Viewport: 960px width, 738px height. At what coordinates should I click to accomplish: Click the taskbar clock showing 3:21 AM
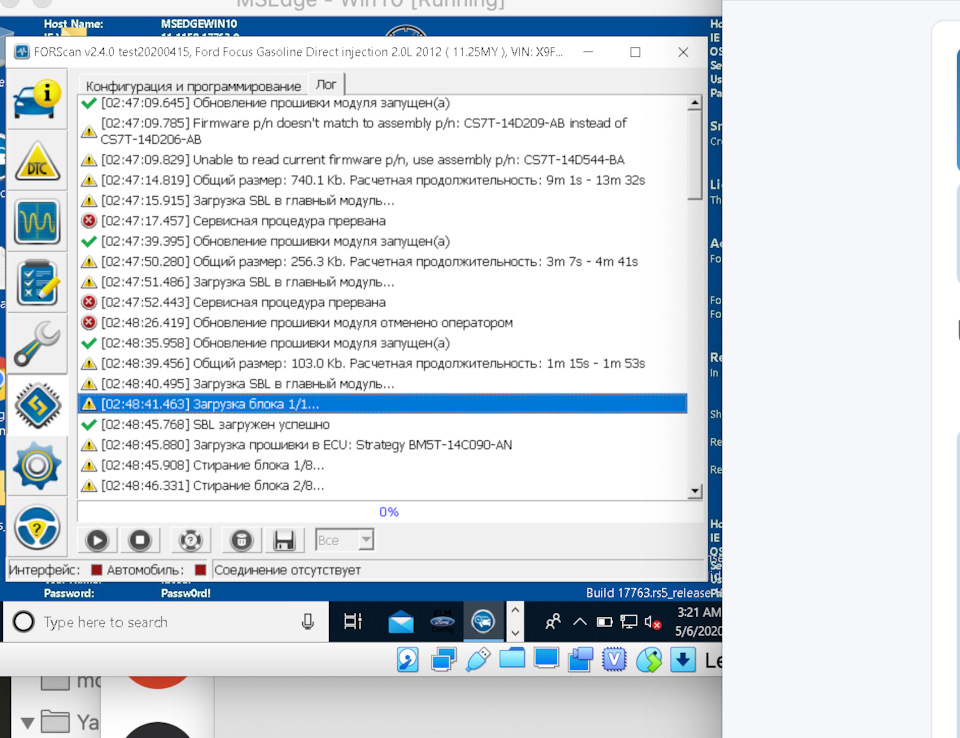[x=698, y=621]
